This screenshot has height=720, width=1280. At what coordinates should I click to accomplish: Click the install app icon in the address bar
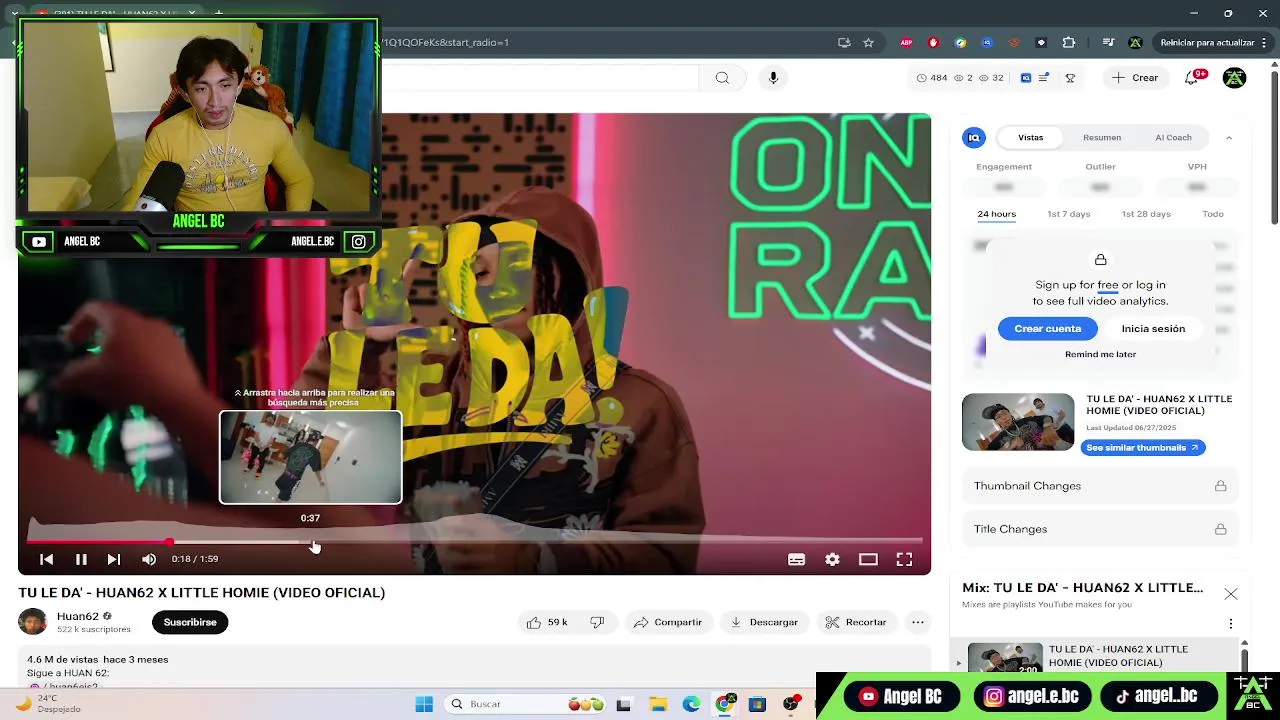click(844, 43)
